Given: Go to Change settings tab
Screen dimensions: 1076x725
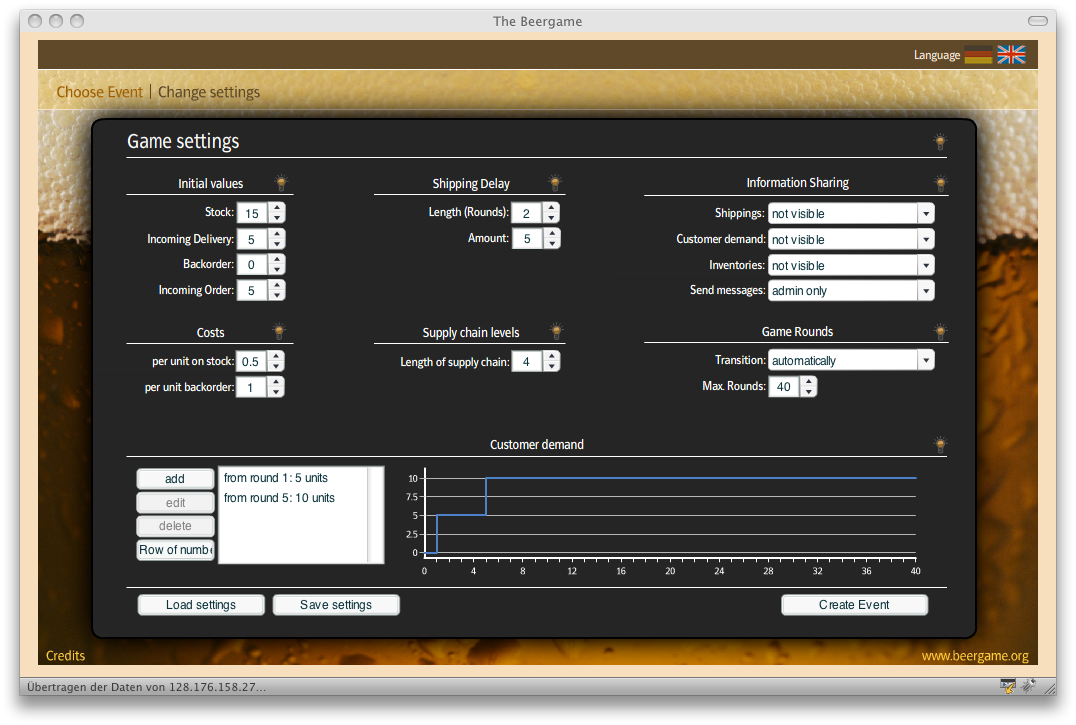Looking at the screenshot, I should click(209, 92).
